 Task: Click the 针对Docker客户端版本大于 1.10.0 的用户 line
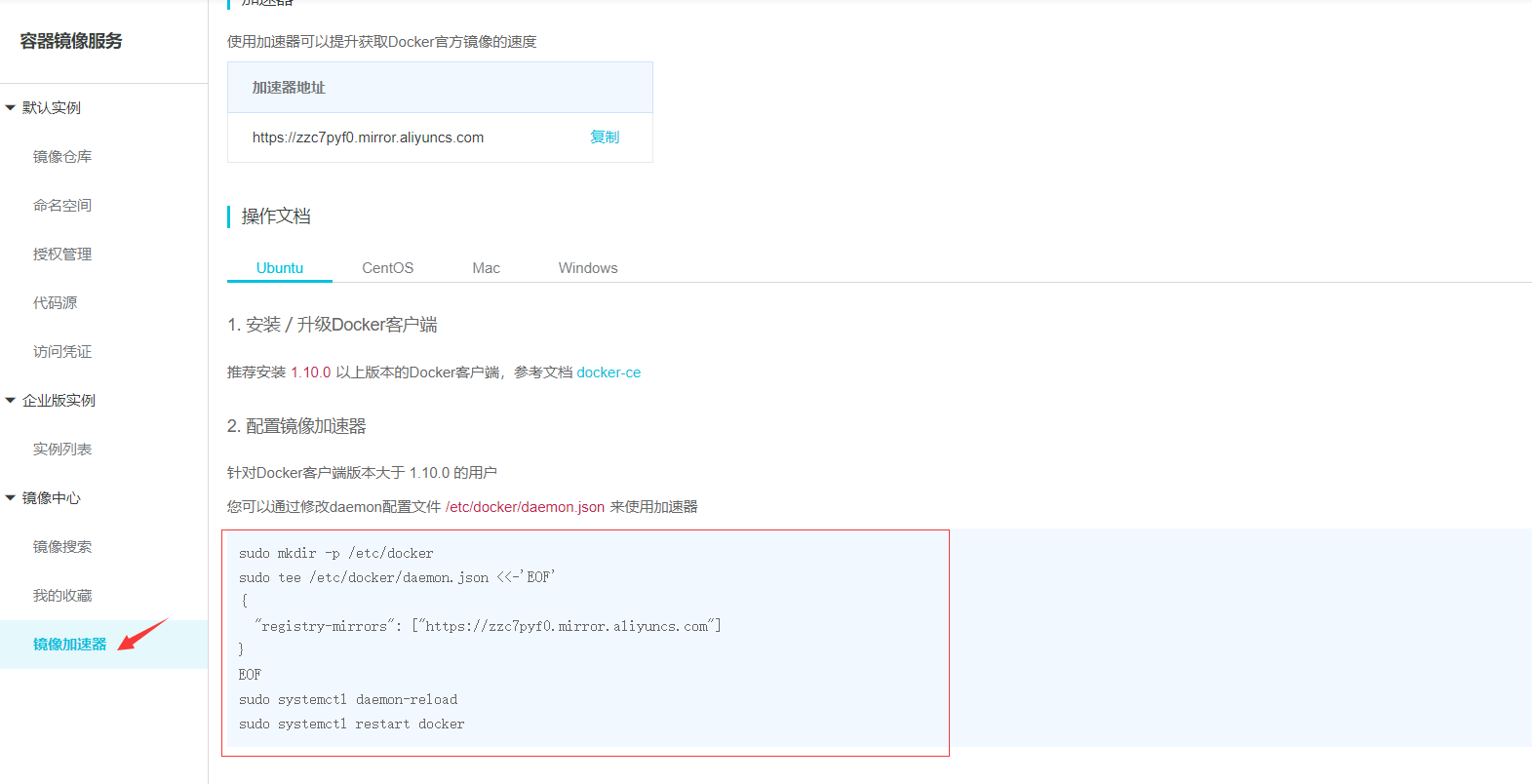(362, 473)
